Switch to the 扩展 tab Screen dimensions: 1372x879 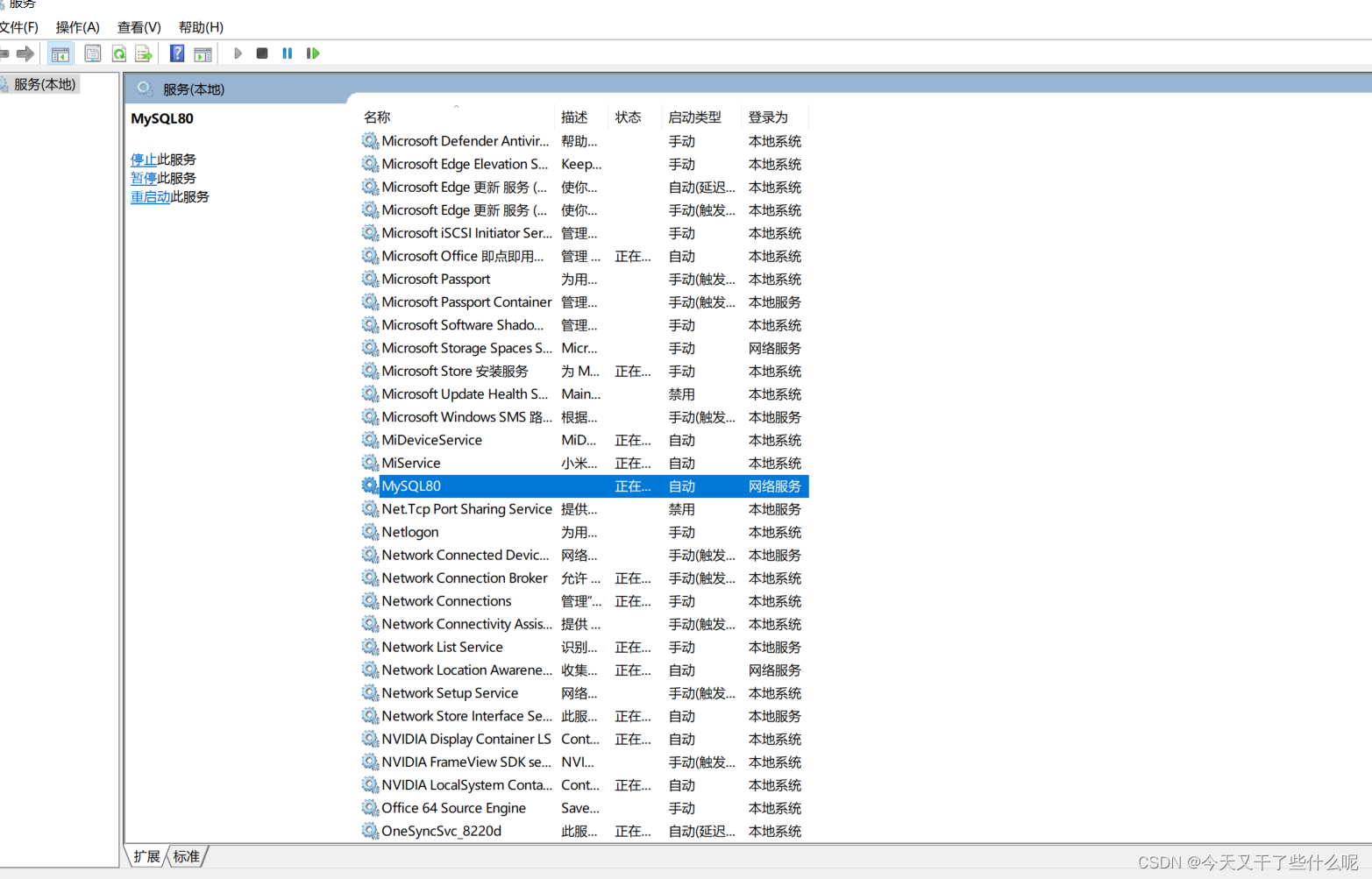146,856
